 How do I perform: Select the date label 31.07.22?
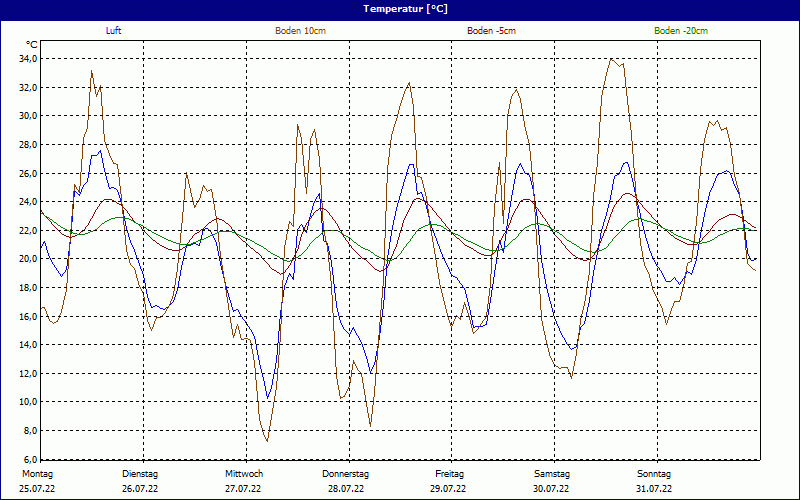tap(654, 489)
